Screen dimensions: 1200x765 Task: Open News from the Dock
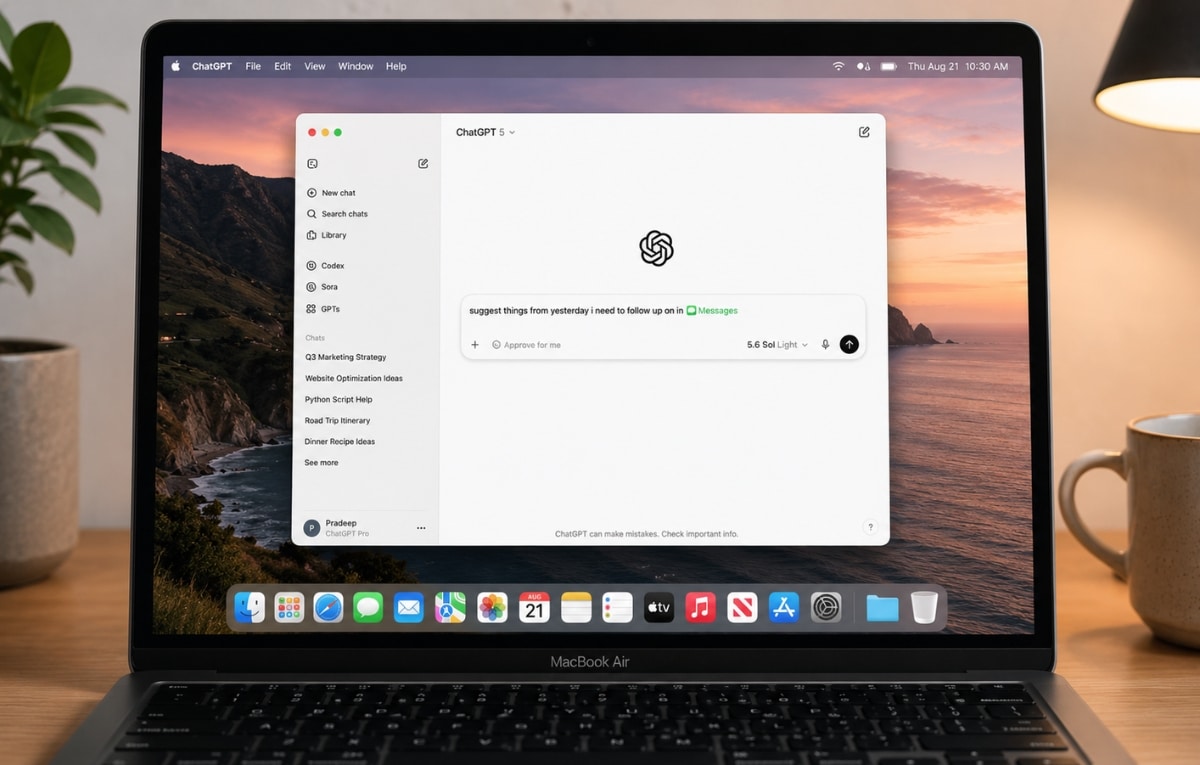click(742, 607)
